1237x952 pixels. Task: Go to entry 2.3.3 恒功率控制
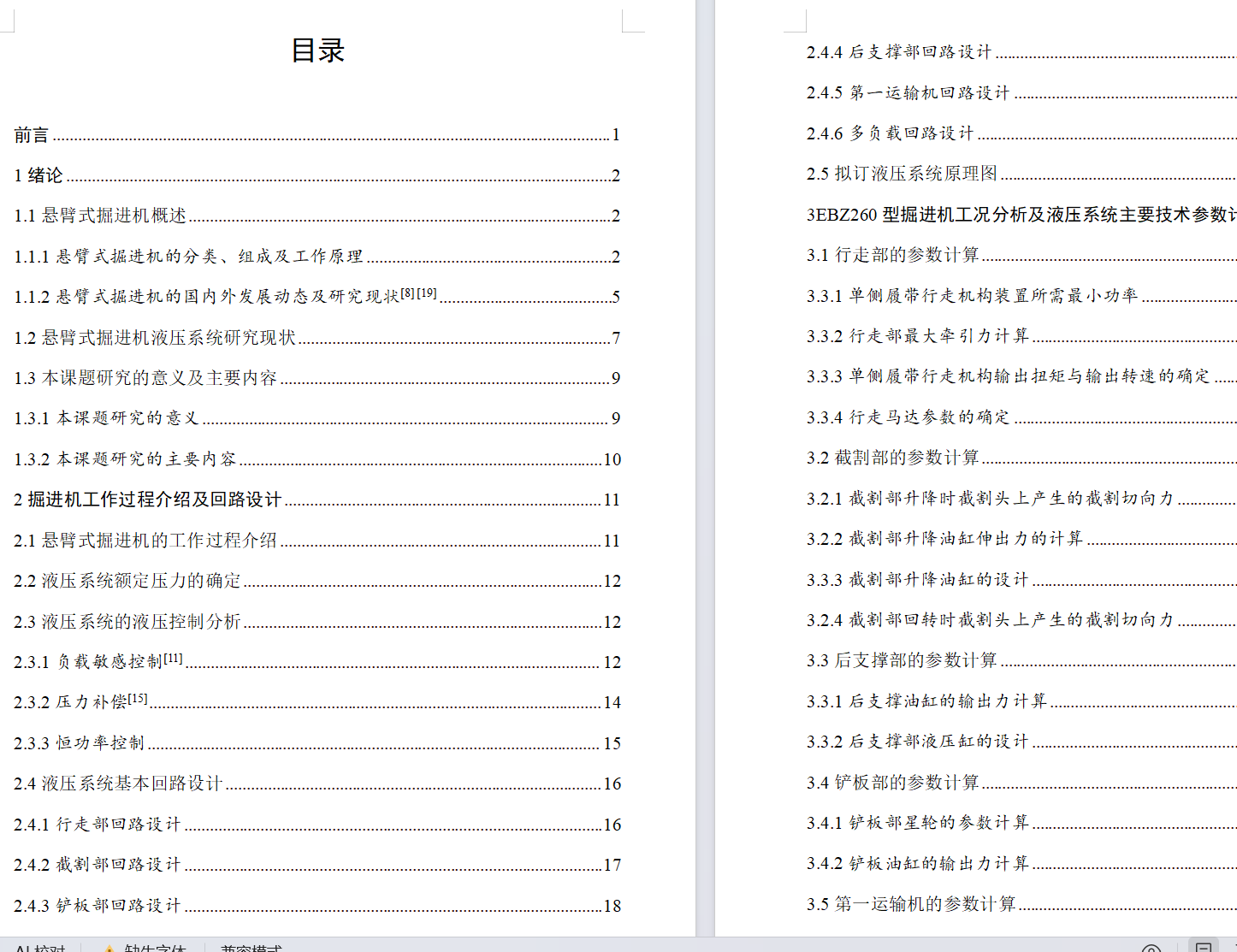point(317,743)
